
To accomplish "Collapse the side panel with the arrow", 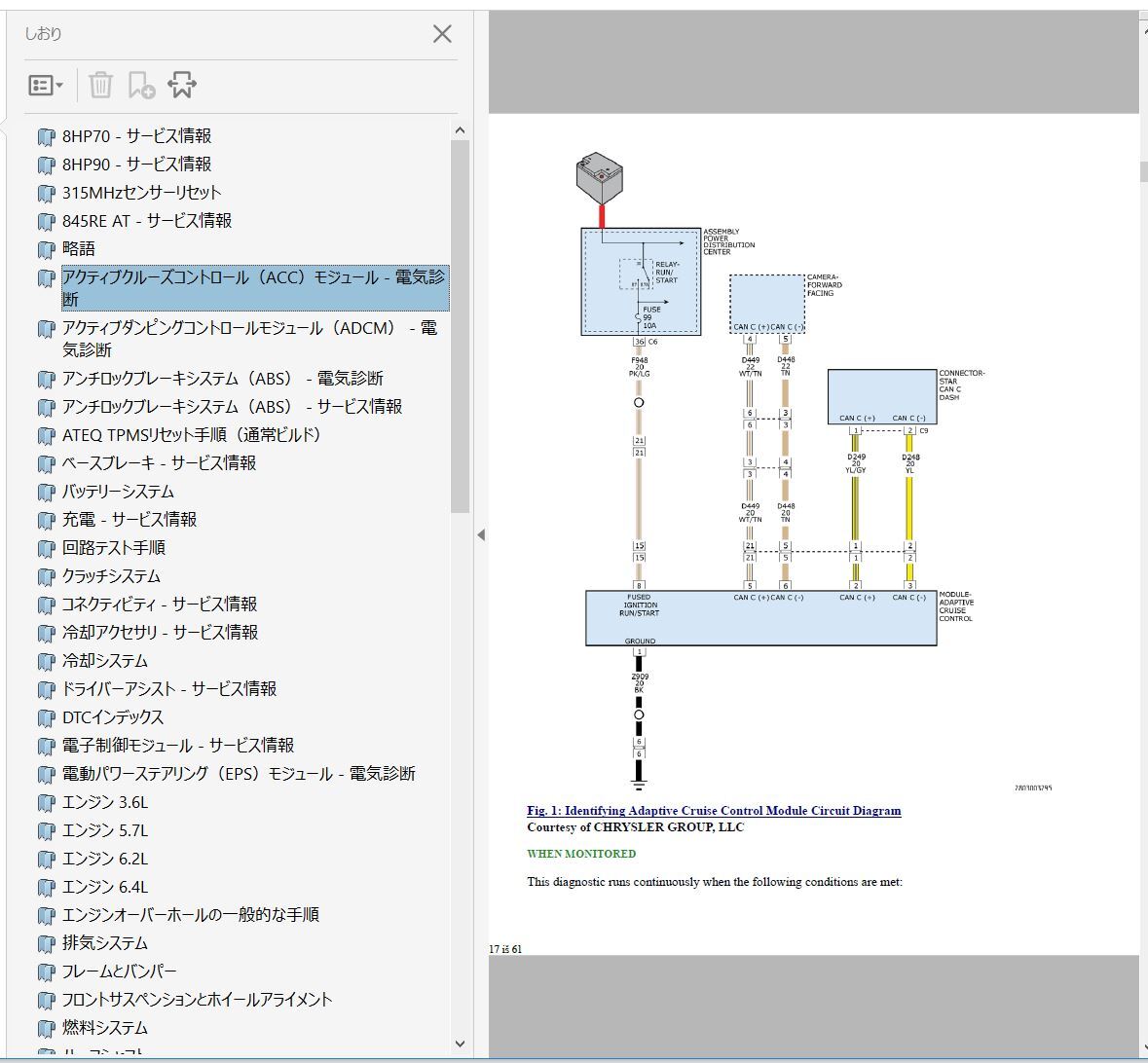I will [x=480, y=534].
